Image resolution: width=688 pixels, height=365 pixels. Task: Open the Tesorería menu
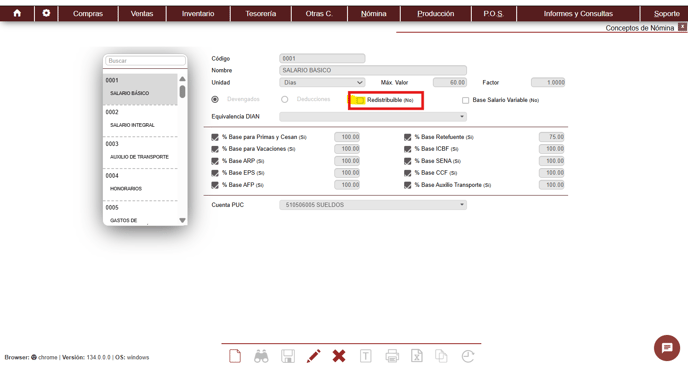(261, 14)
